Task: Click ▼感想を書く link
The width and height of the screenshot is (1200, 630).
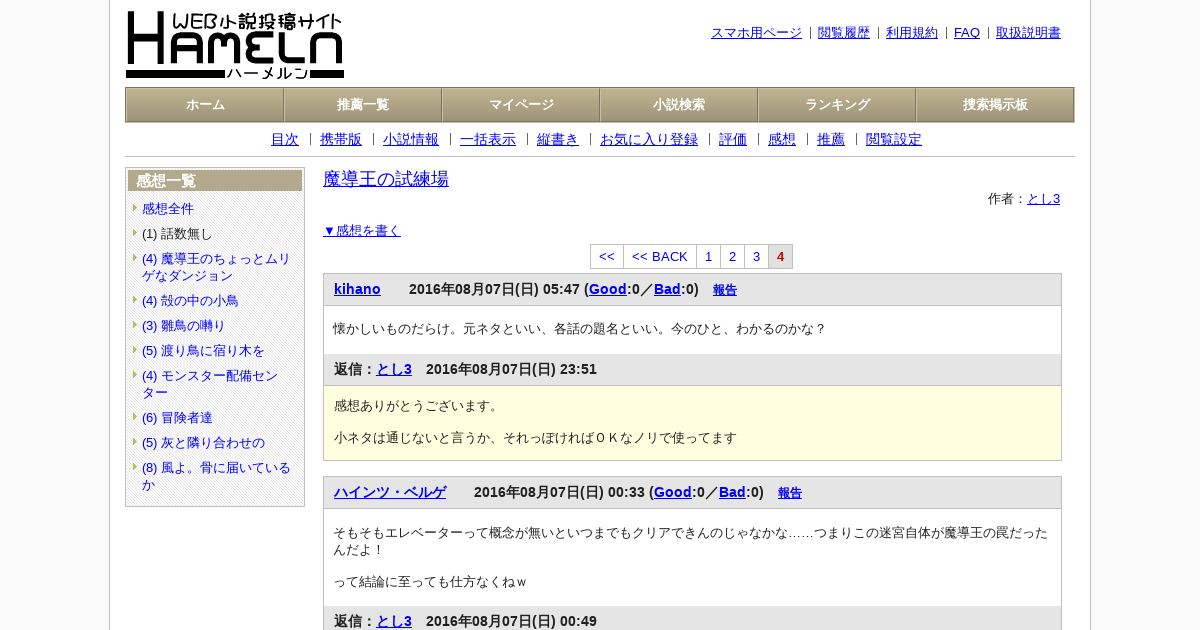Action: point(362,231)
